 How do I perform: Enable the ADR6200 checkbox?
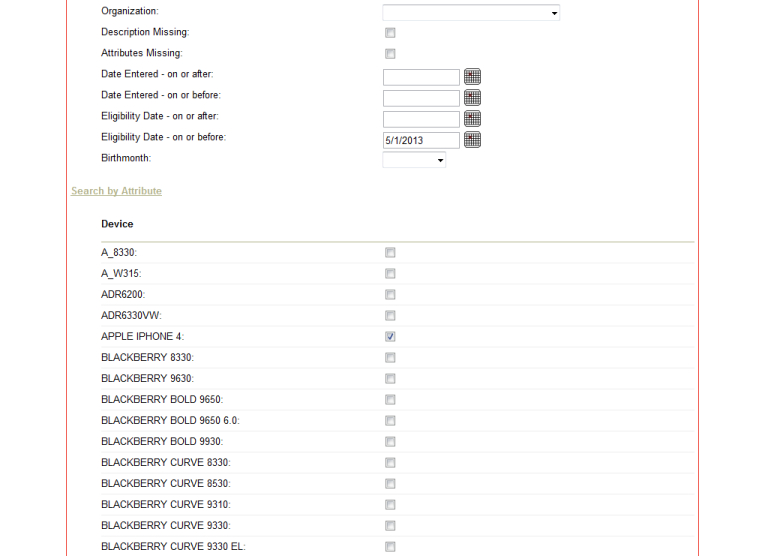tap(390, 295)
